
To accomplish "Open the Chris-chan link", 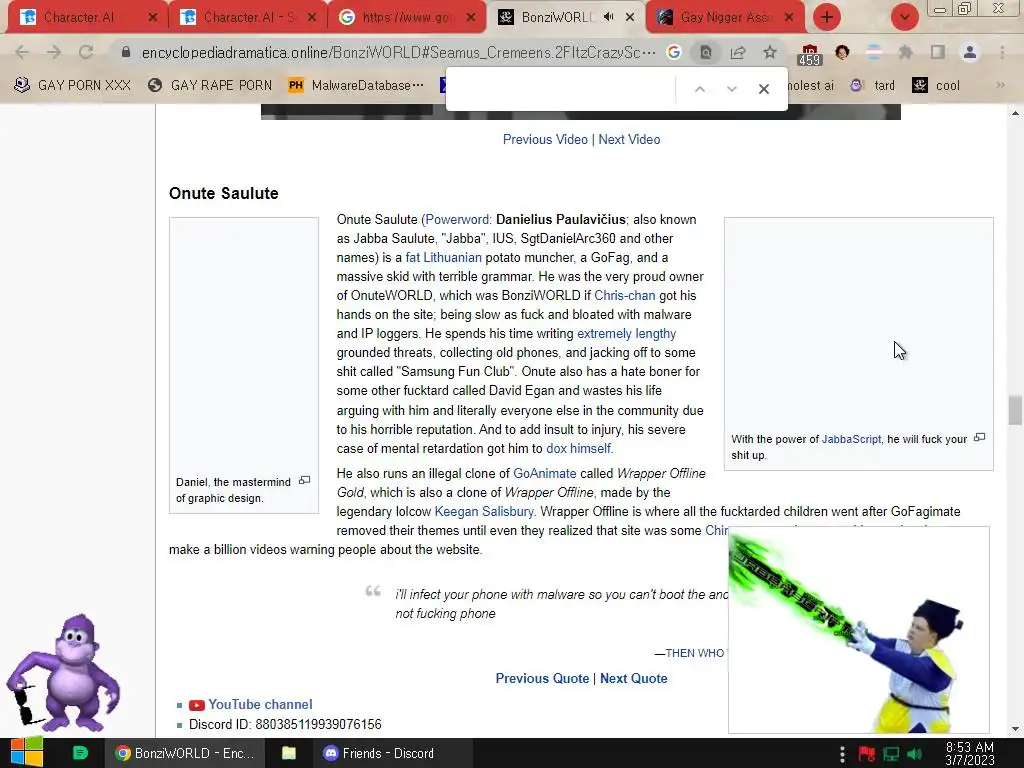I will pyautogui.click(x=624, y=295).
